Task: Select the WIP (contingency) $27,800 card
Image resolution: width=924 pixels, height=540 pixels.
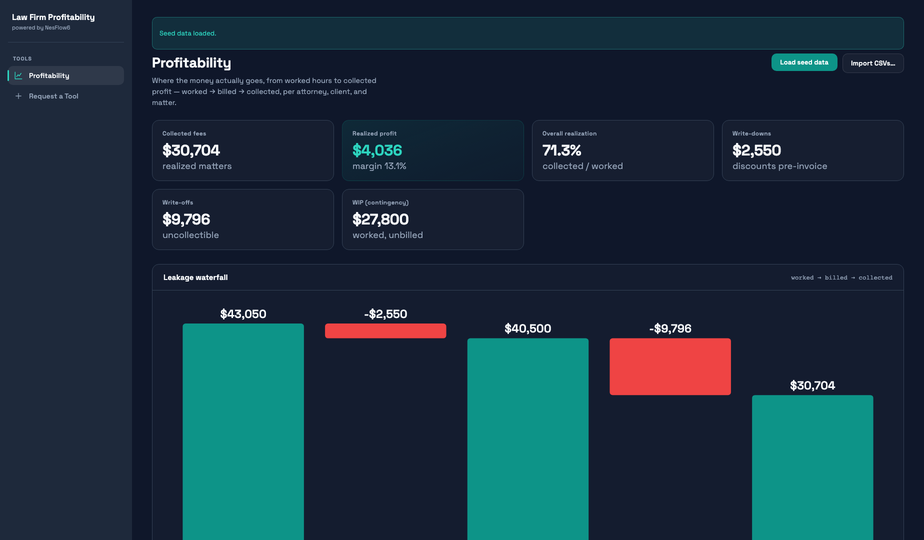Action: pos(433,219)
